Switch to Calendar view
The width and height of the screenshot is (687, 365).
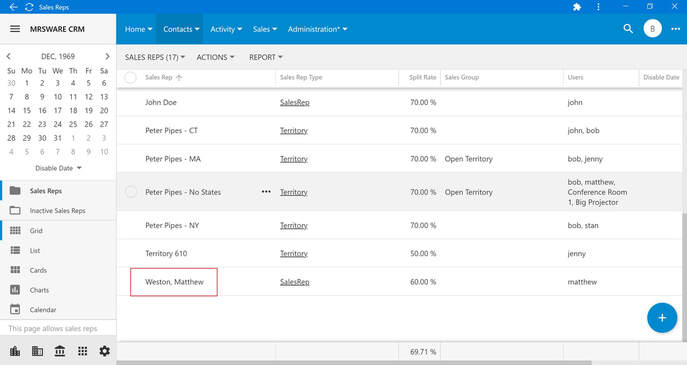pyautogui.click(x=58, y=309)
